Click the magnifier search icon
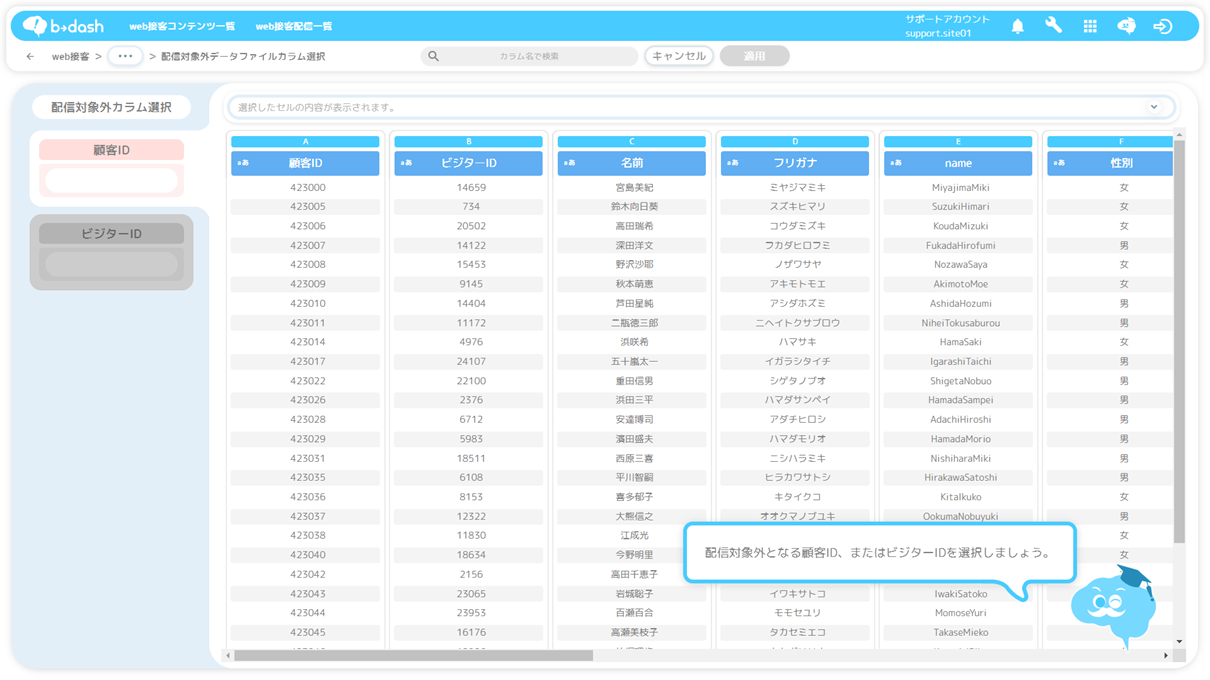This screenshot has height=680, width=1210. click(433, 57)
